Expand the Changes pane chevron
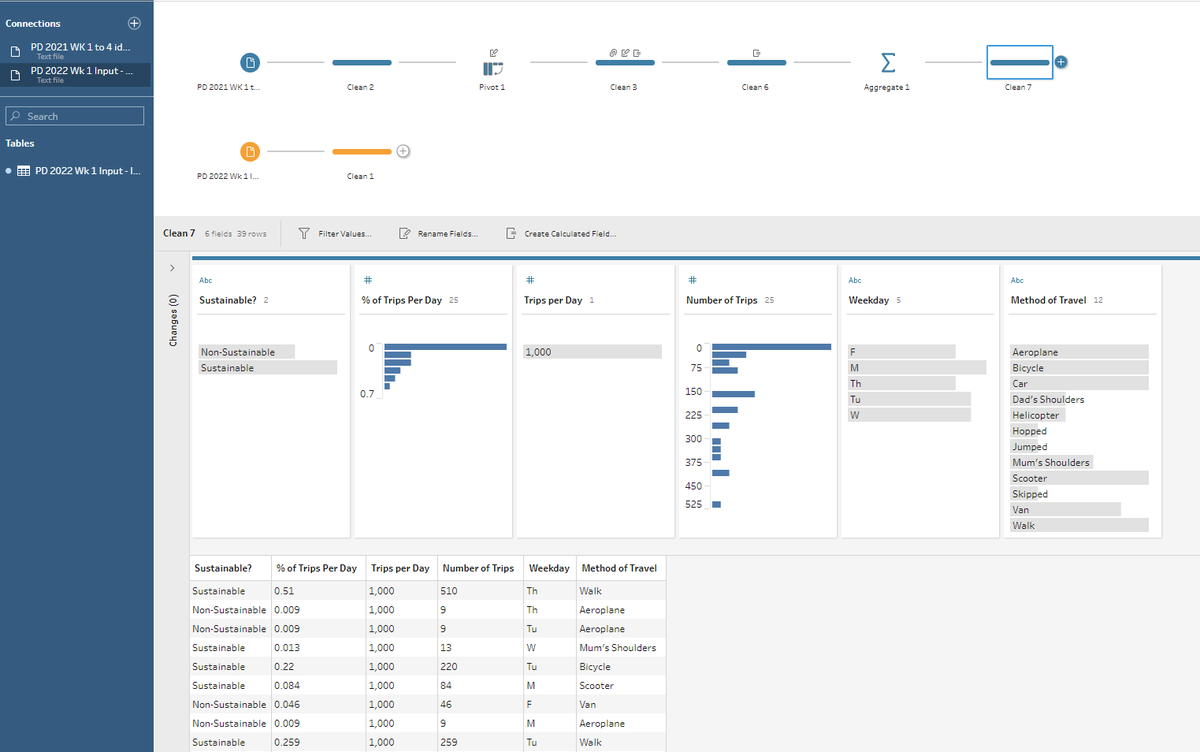The image size is (1200, 752). (x=172, y=268)
